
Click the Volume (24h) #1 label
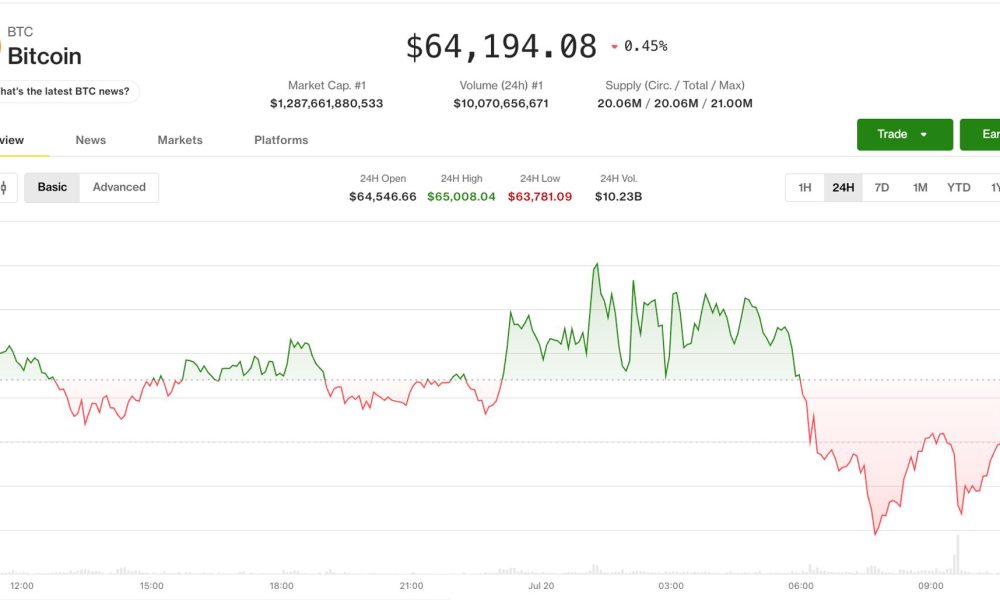tap(501, 85)
